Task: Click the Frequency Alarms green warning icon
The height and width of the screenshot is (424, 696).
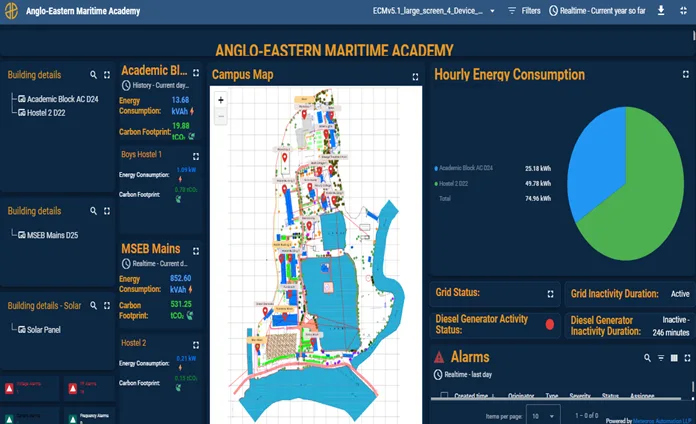Action: (73, 420)
